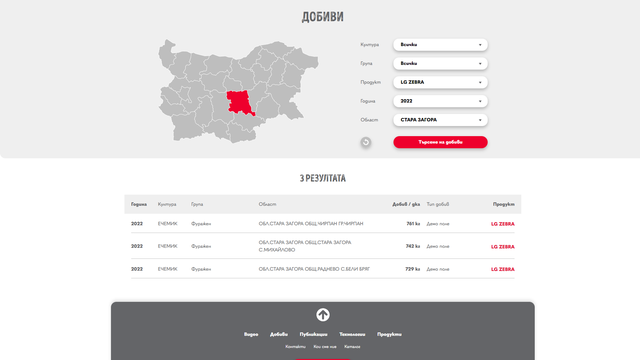Viewport: 640px width, 360px height.
Task: Open Продукти in the footer menu
Action: [389, 334]
